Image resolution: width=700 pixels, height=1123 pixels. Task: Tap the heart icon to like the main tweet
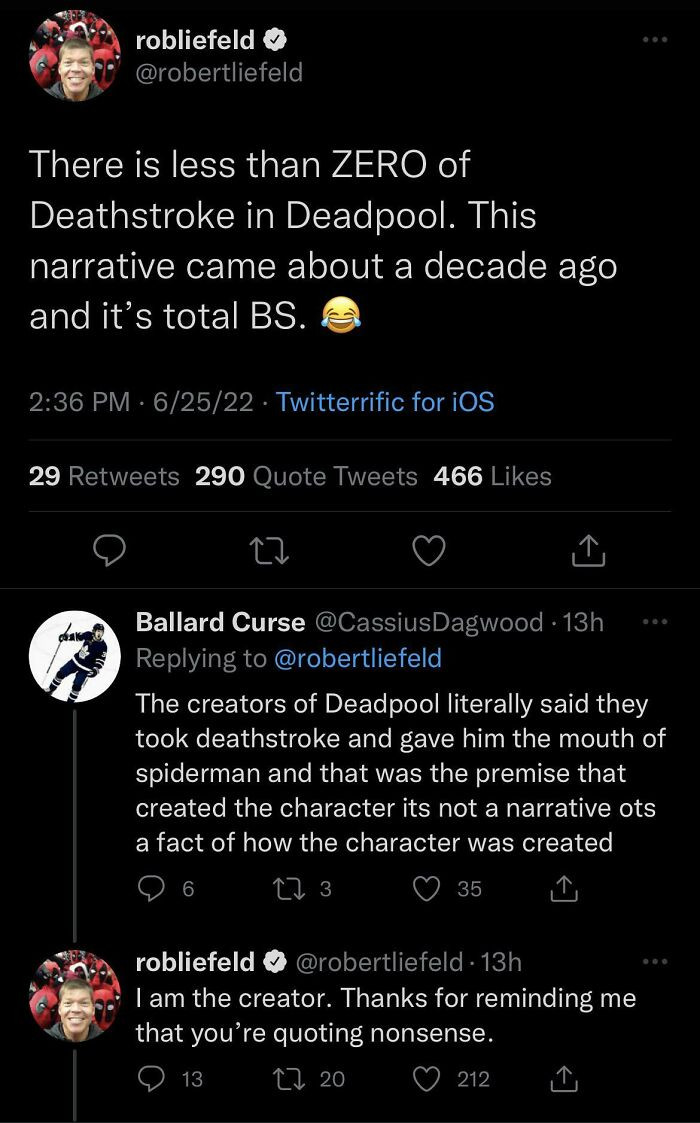428,550
